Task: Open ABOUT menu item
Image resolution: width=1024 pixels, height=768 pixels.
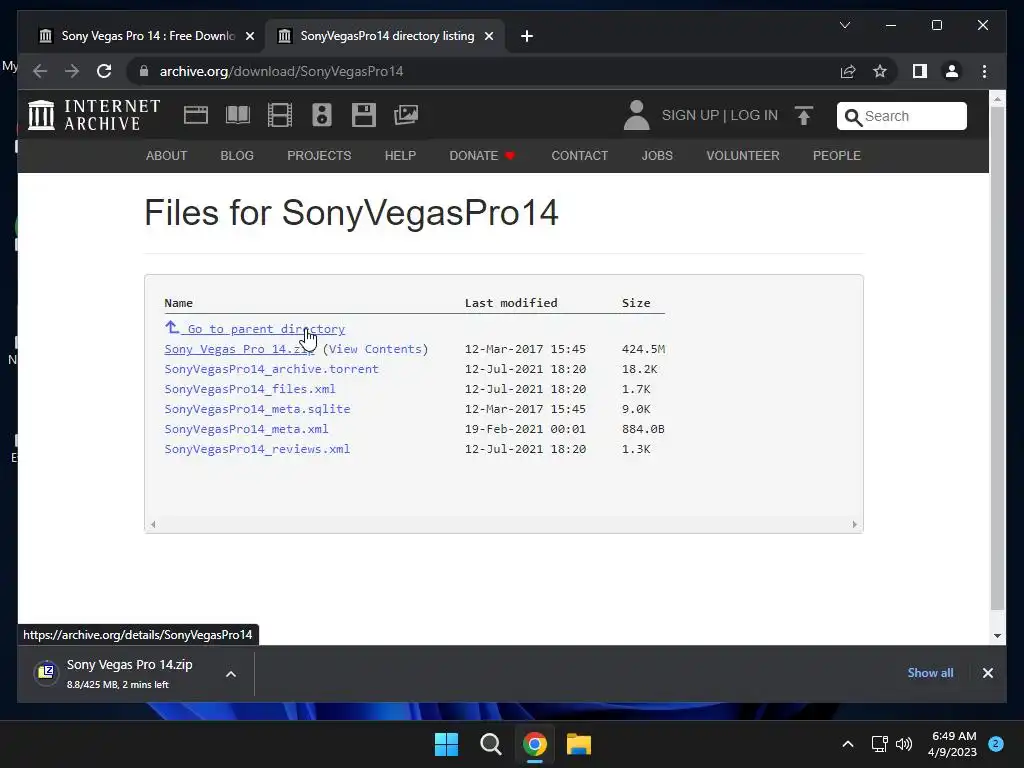Action: [x=167, y=155]
